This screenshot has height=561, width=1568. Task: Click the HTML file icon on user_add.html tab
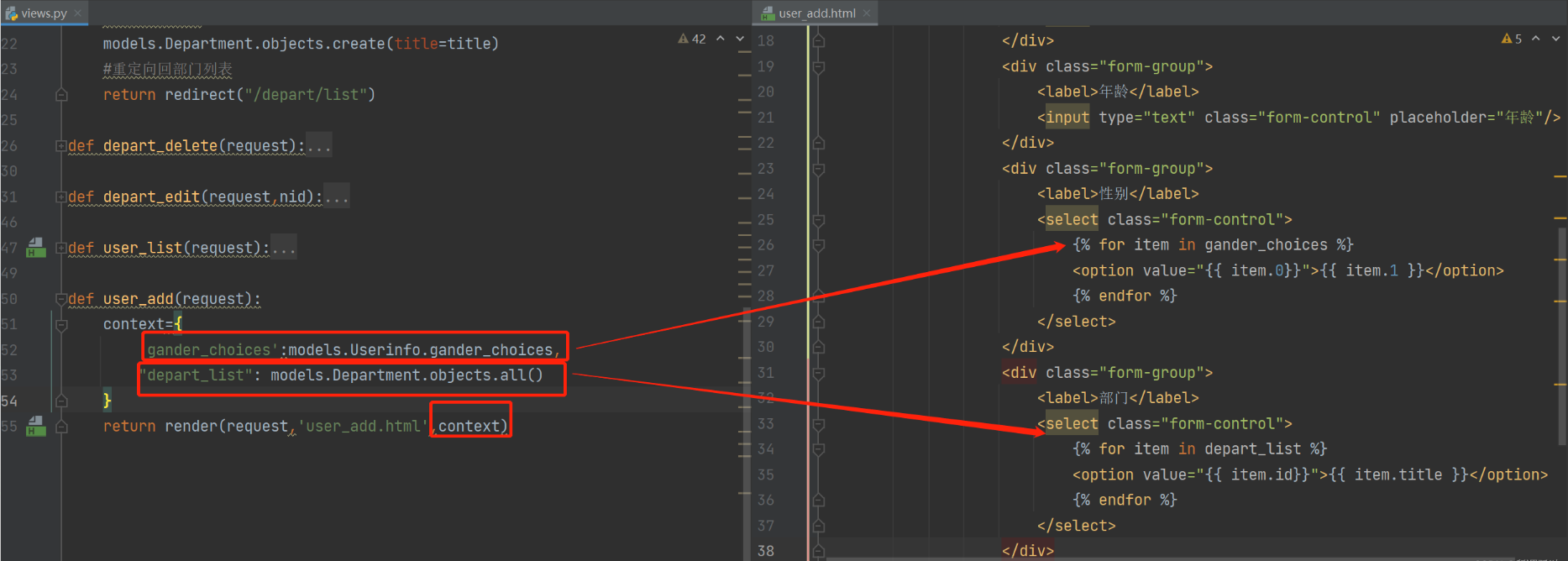768,13
